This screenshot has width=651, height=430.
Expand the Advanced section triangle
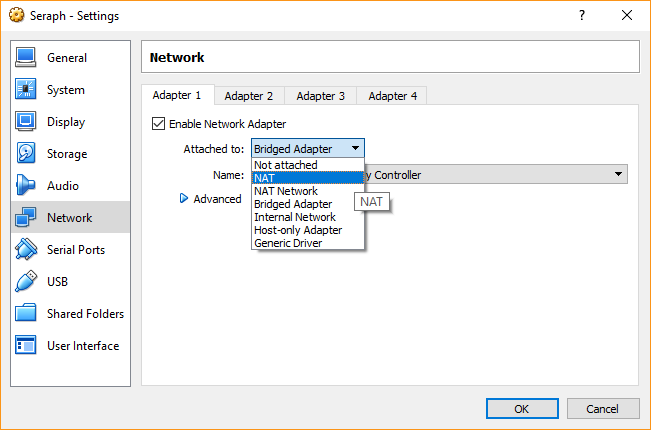[x=184, y=199]
